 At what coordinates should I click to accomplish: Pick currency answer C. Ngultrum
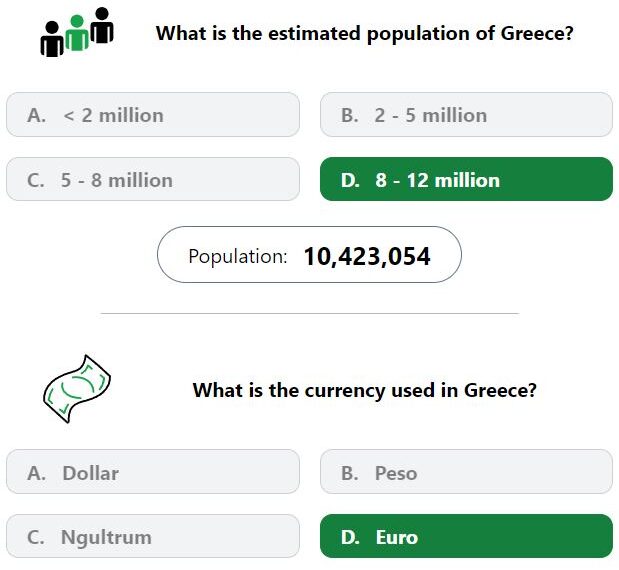(x=153, y=536)
